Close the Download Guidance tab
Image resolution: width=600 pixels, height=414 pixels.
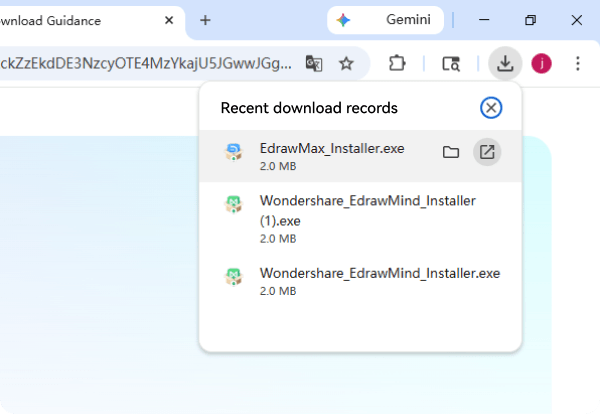point(169,20)
